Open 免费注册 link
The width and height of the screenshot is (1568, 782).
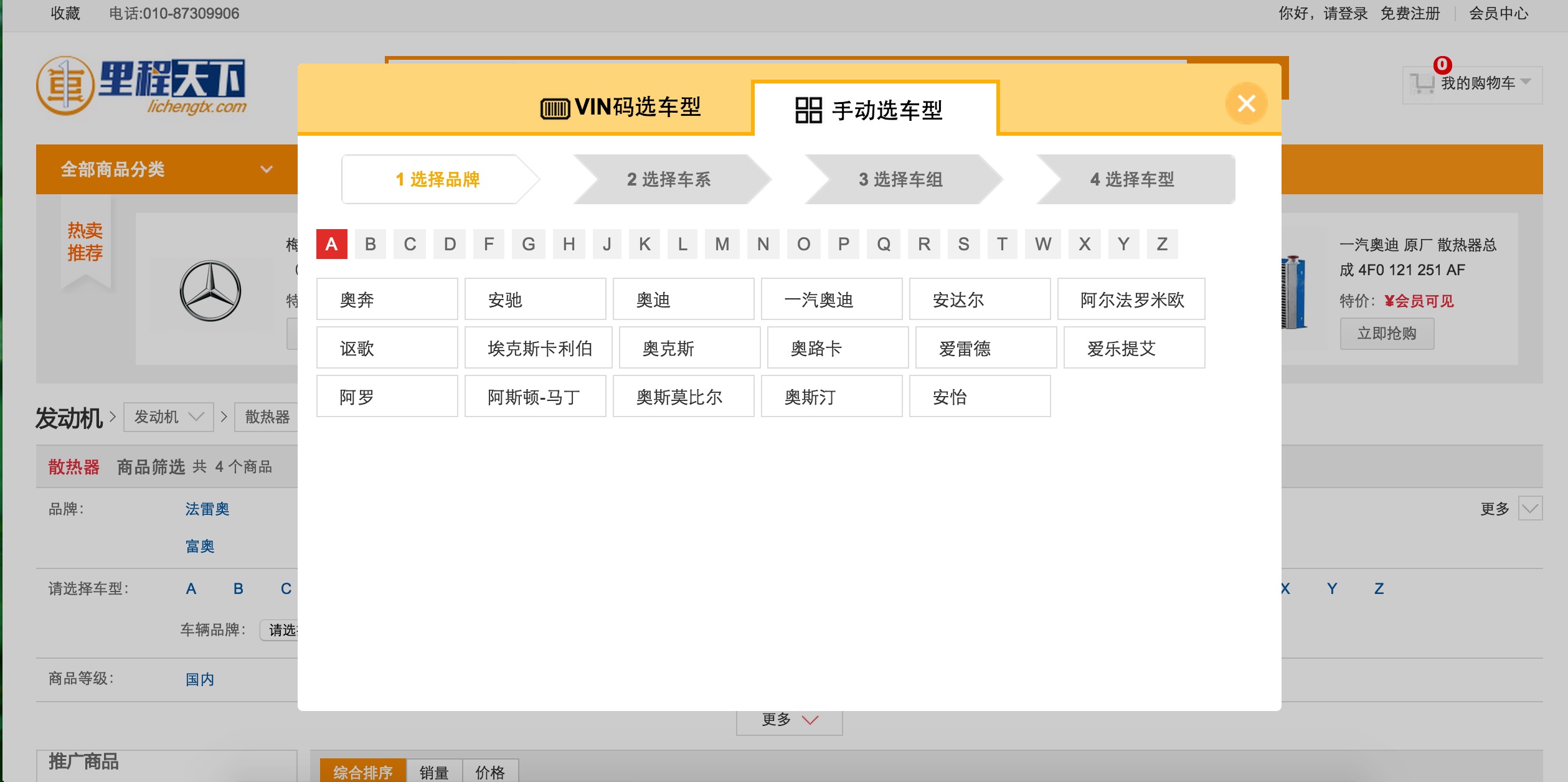point(1410,13)
